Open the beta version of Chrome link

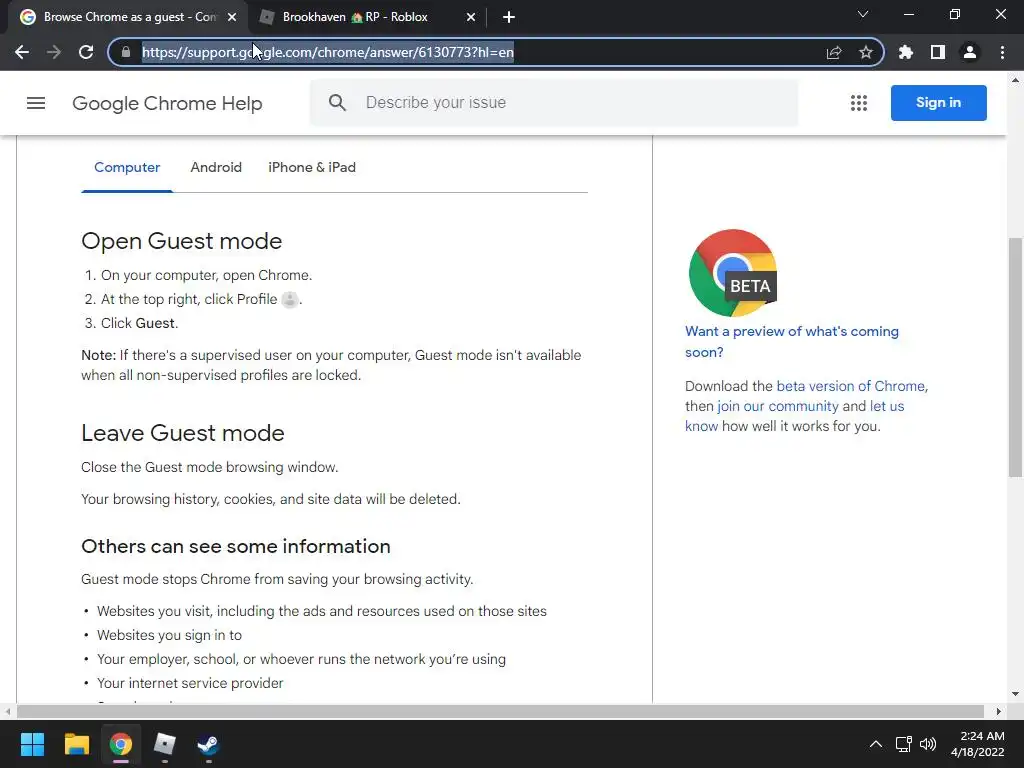(850, 386)
